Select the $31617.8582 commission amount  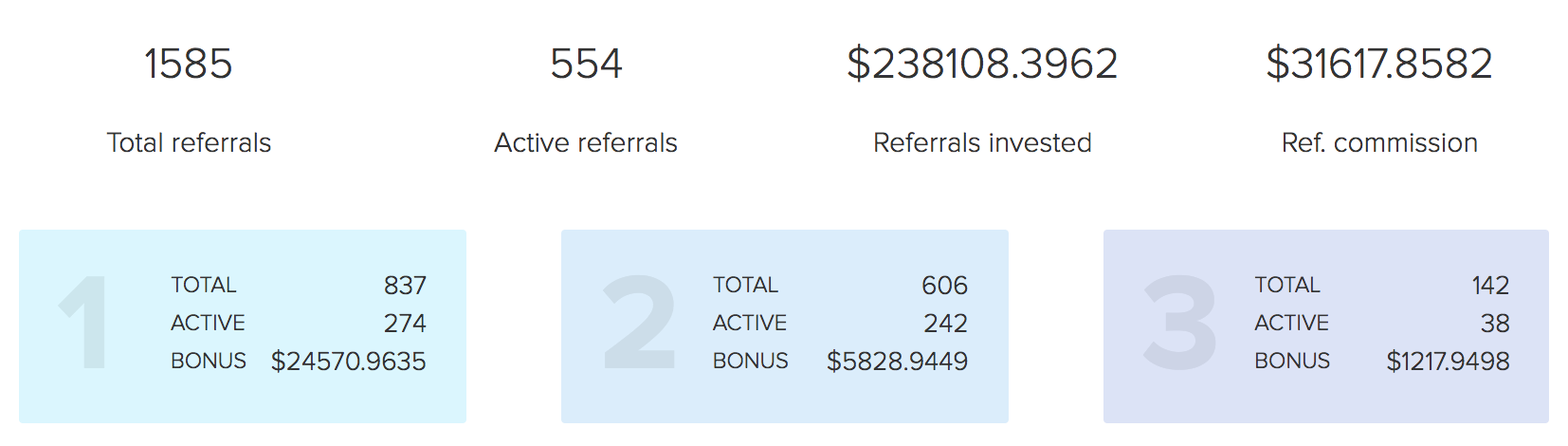pos(1379,64)
